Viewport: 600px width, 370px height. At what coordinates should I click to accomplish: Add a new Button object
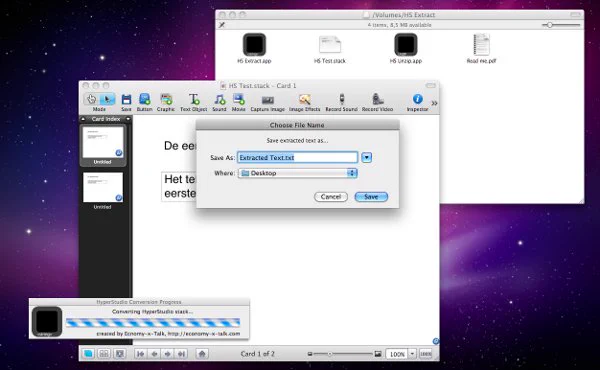pos(144,99)
